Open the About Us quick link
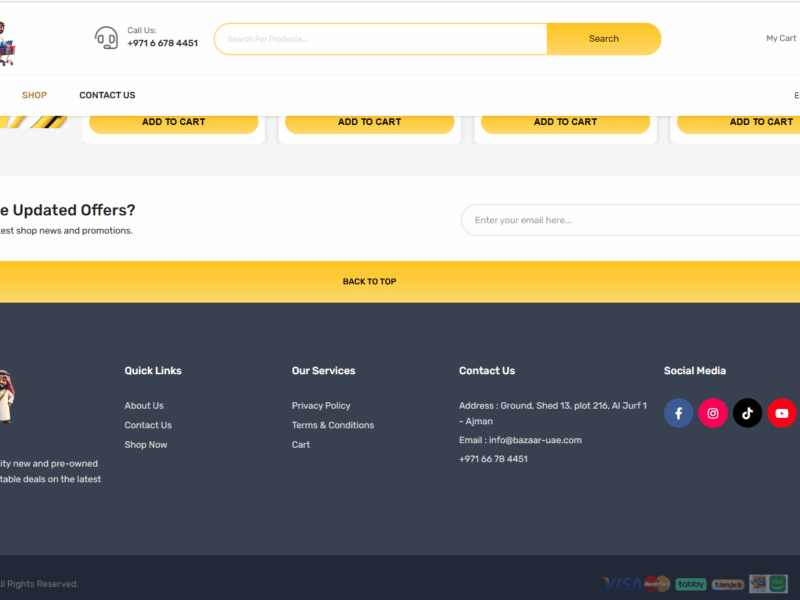This screenshot has width=800, height=600. pos(144,406)
